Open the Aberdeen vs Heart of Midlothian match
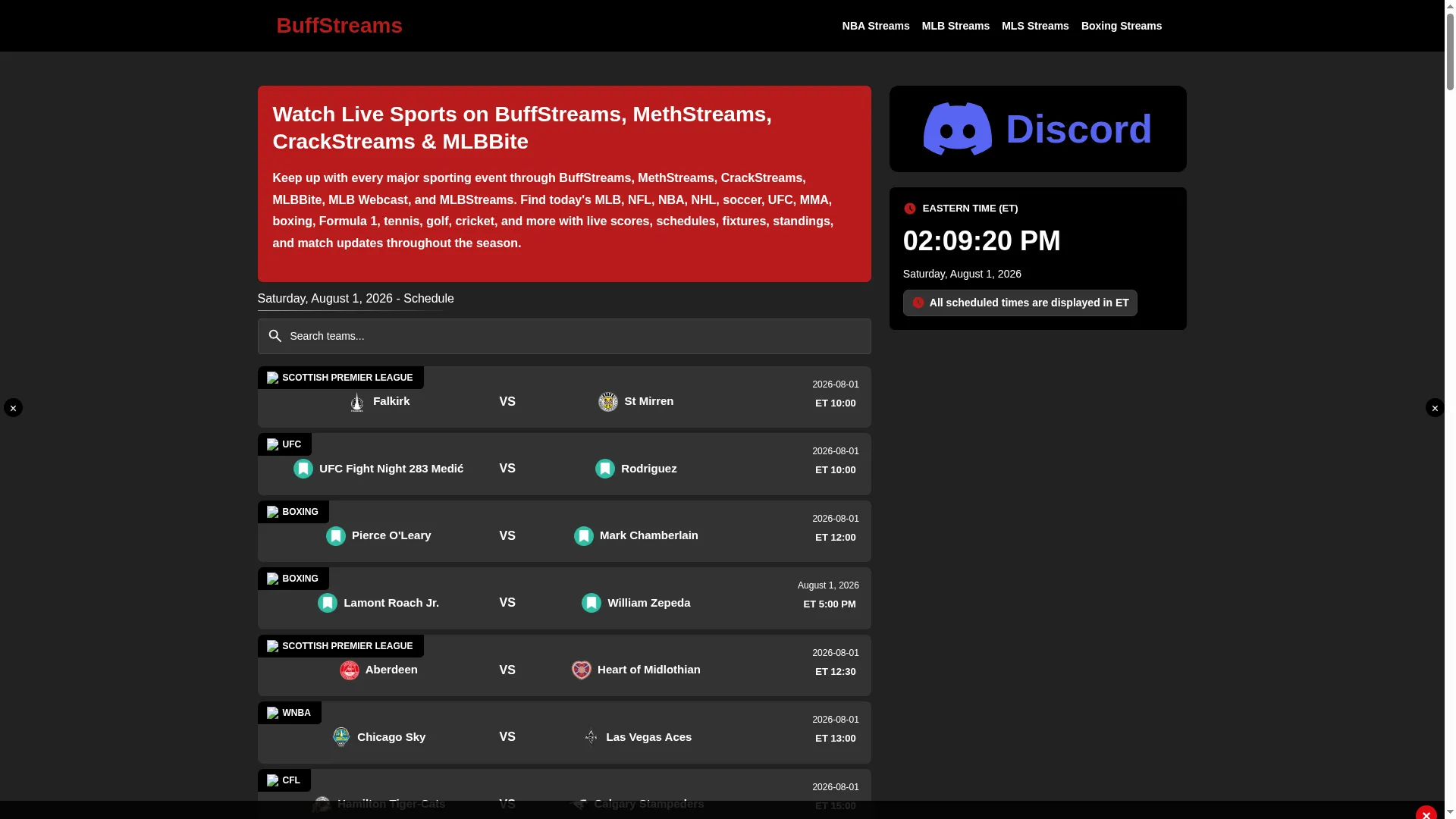The image size is (1456, 819). click(x=564, y=665)
